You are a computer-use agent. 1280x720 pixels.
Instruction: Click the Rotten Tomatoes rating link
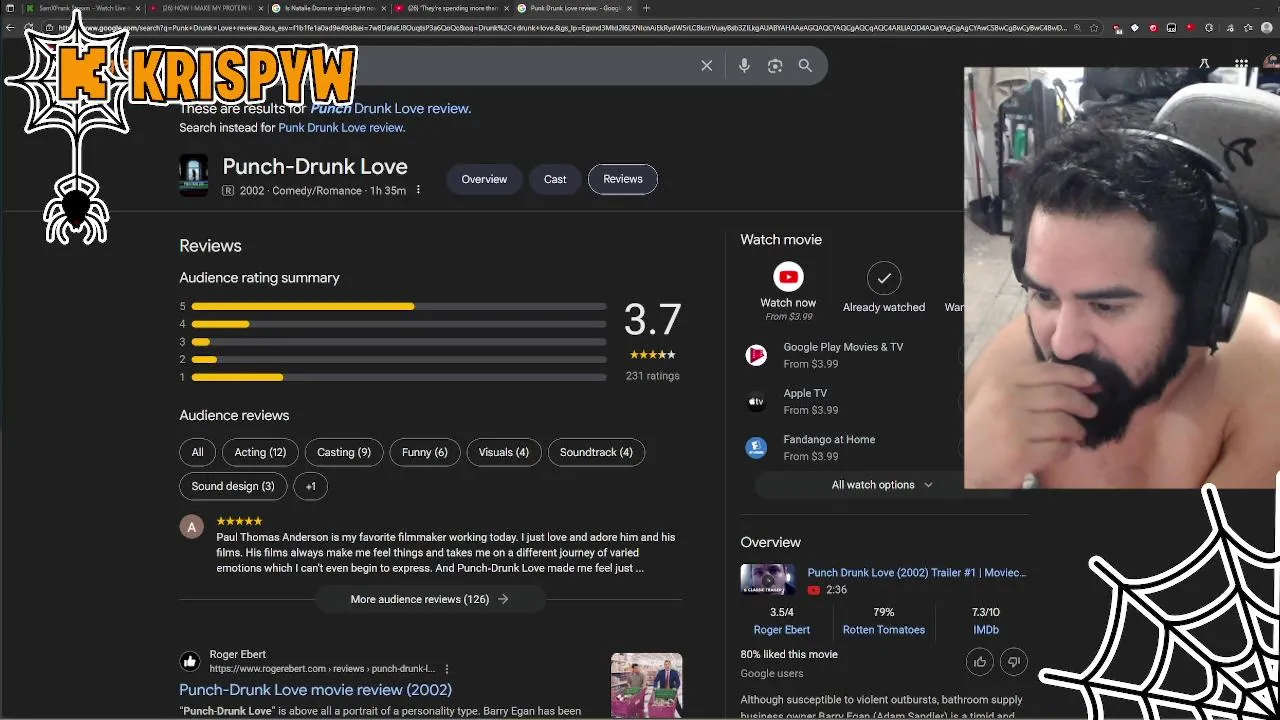884,630
